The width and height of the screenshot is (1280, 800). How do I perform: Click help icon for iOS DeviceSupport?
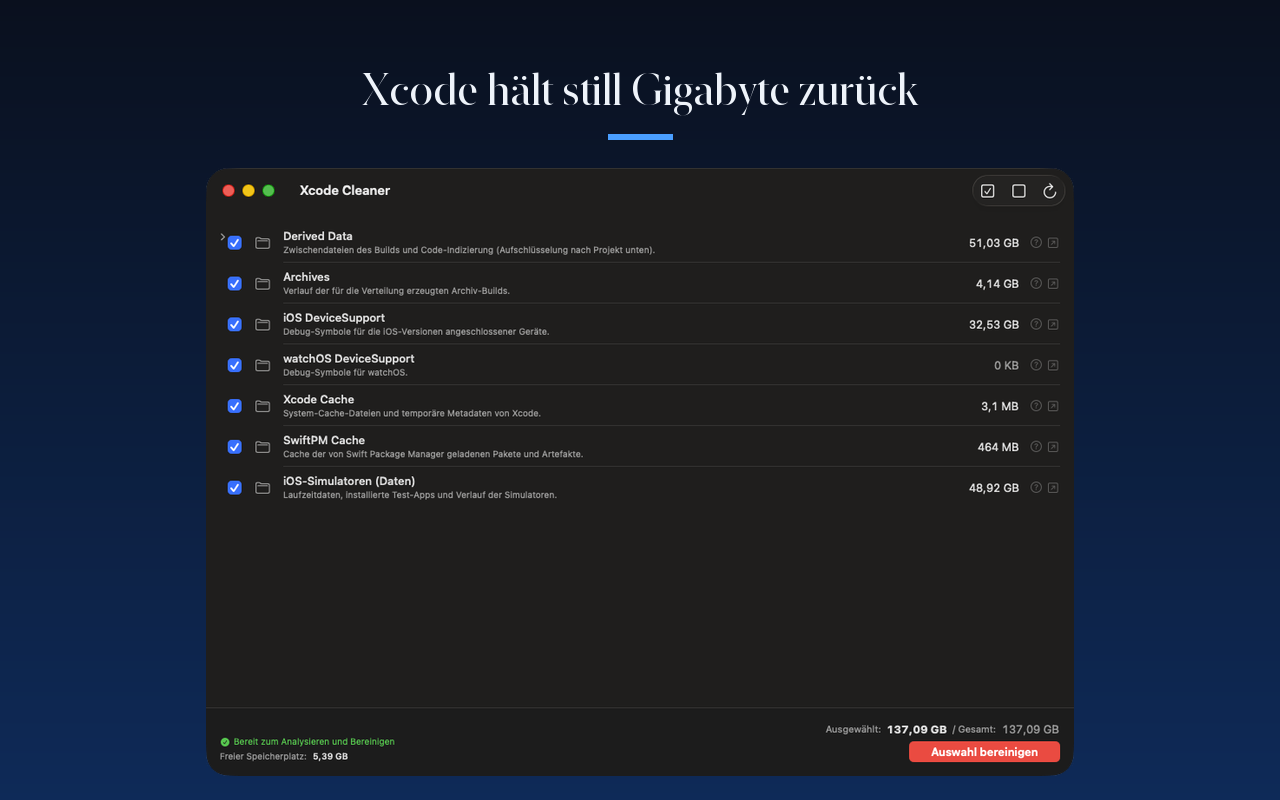click(x=1036, y=324)
